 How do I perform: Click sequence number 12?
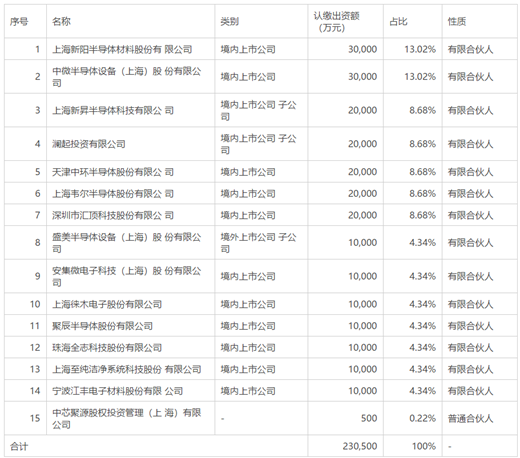(35, 348)
